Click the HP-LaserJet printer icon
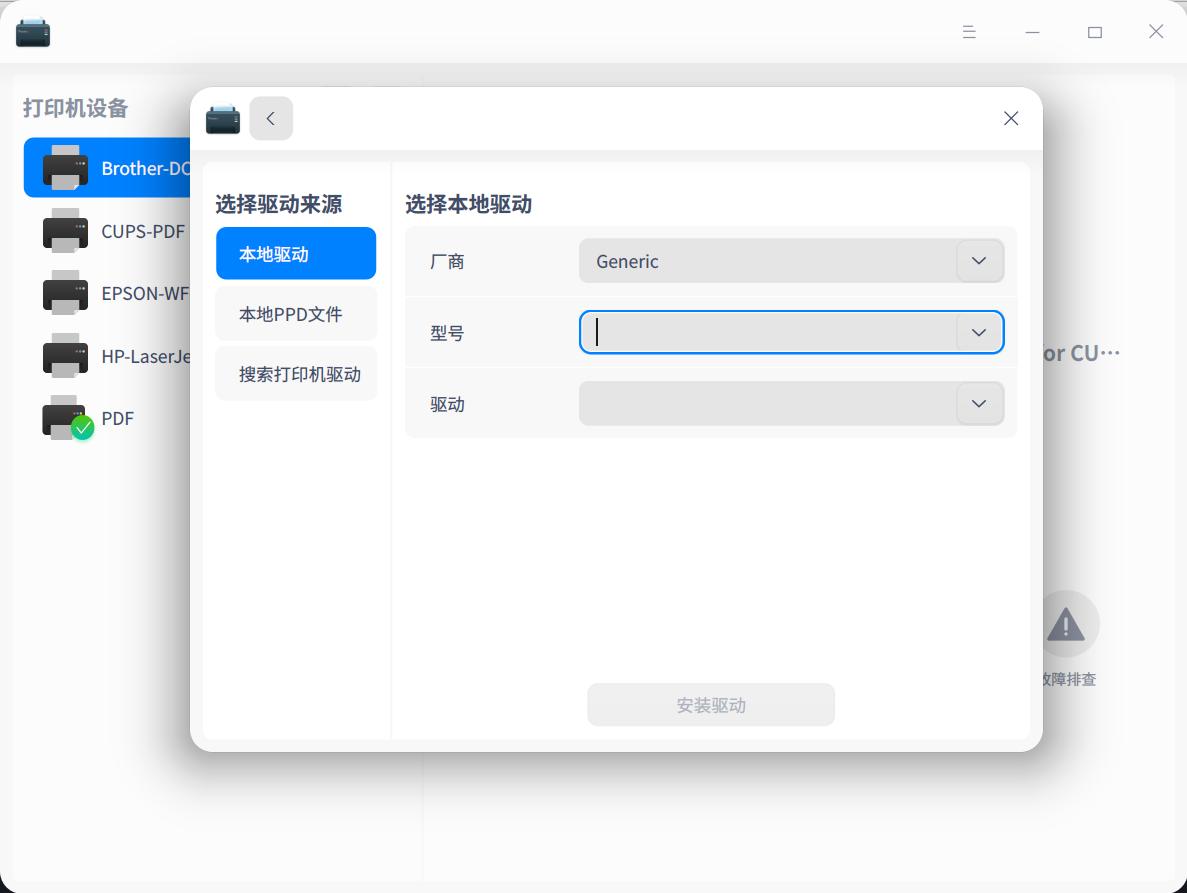 pyautogui.click(x=66, y=356)
